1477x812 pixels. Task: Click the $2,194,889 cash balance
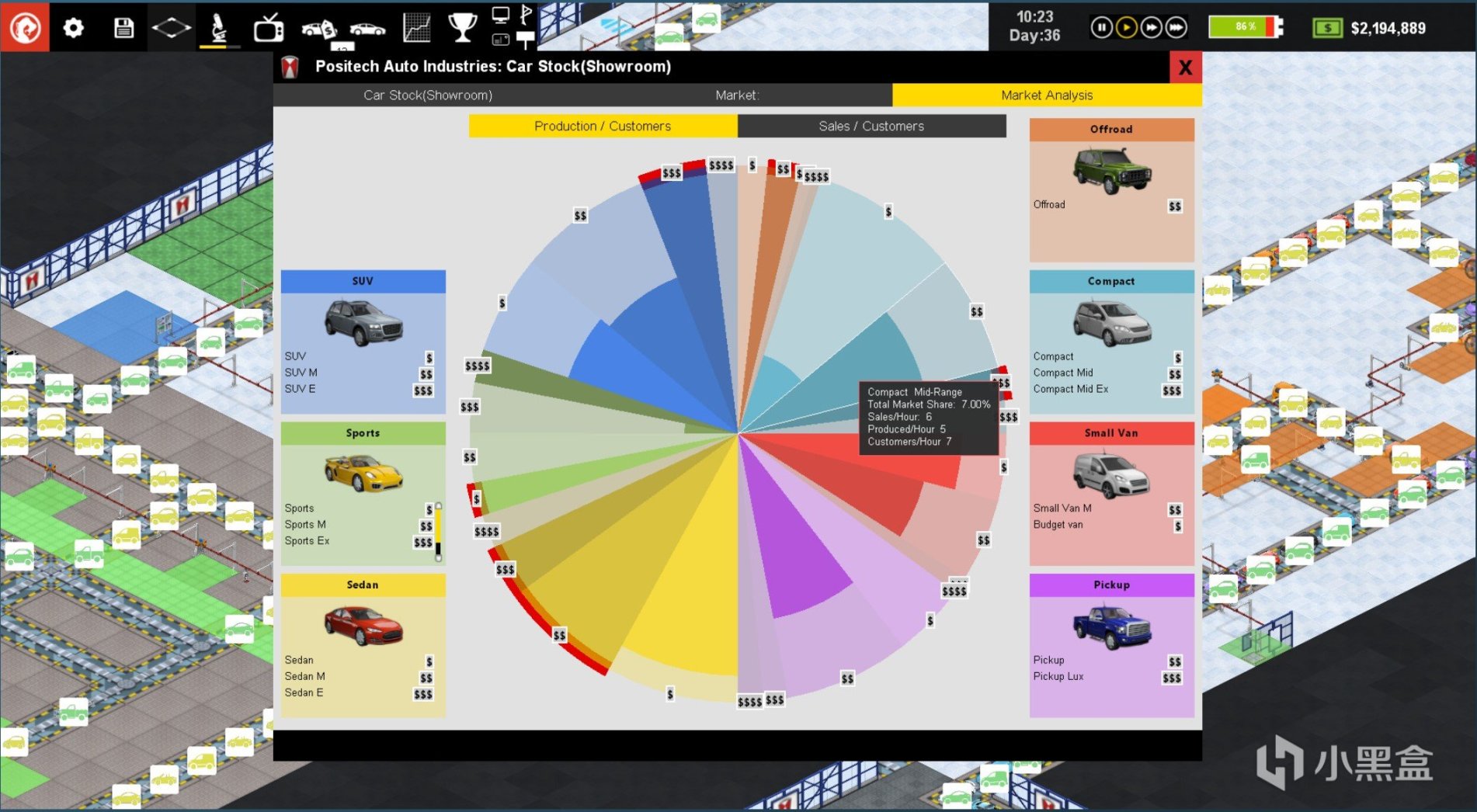[x=1388, y=29]
